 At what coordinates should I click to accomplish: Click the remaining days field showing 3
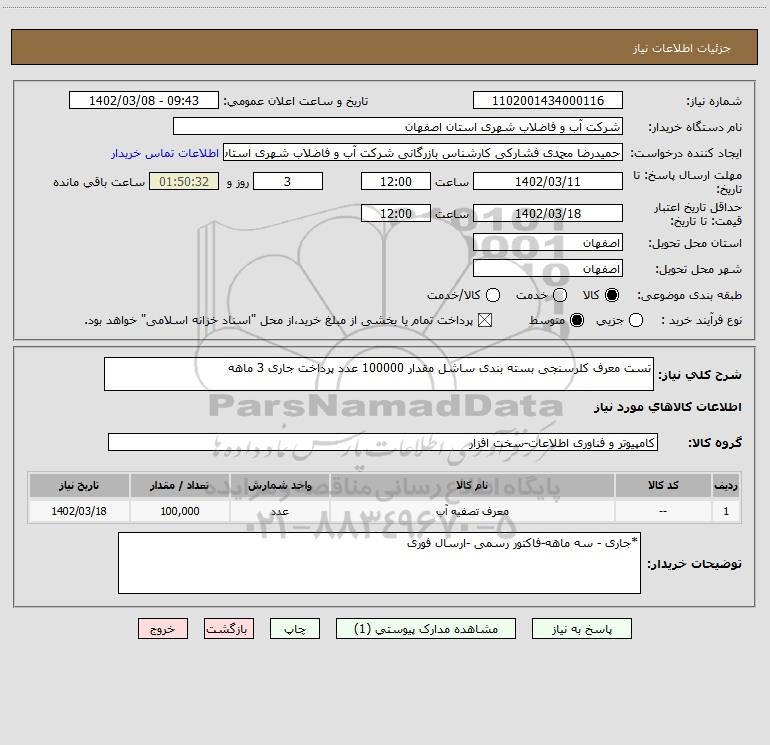pyautogui.click(x=288, y=181)
